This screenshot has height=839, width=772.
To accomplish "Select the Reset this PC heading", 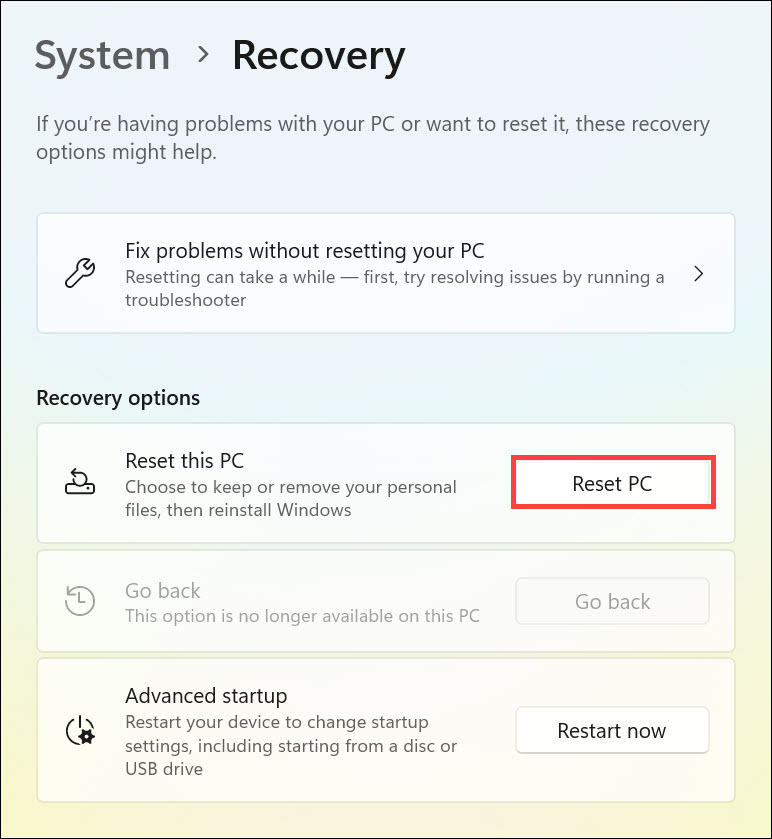I will (185, 461).
